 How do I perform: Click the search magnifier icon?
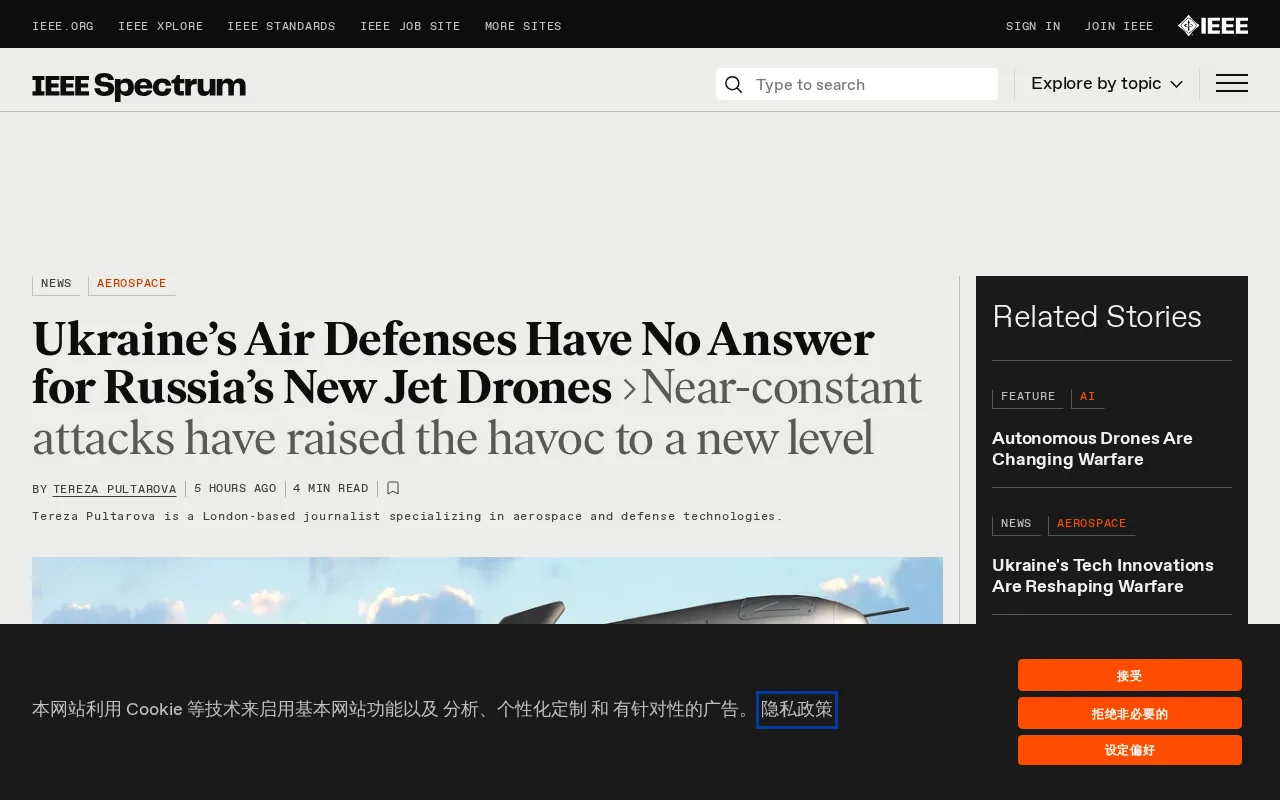pyautogui.click(x=734, y=85)
